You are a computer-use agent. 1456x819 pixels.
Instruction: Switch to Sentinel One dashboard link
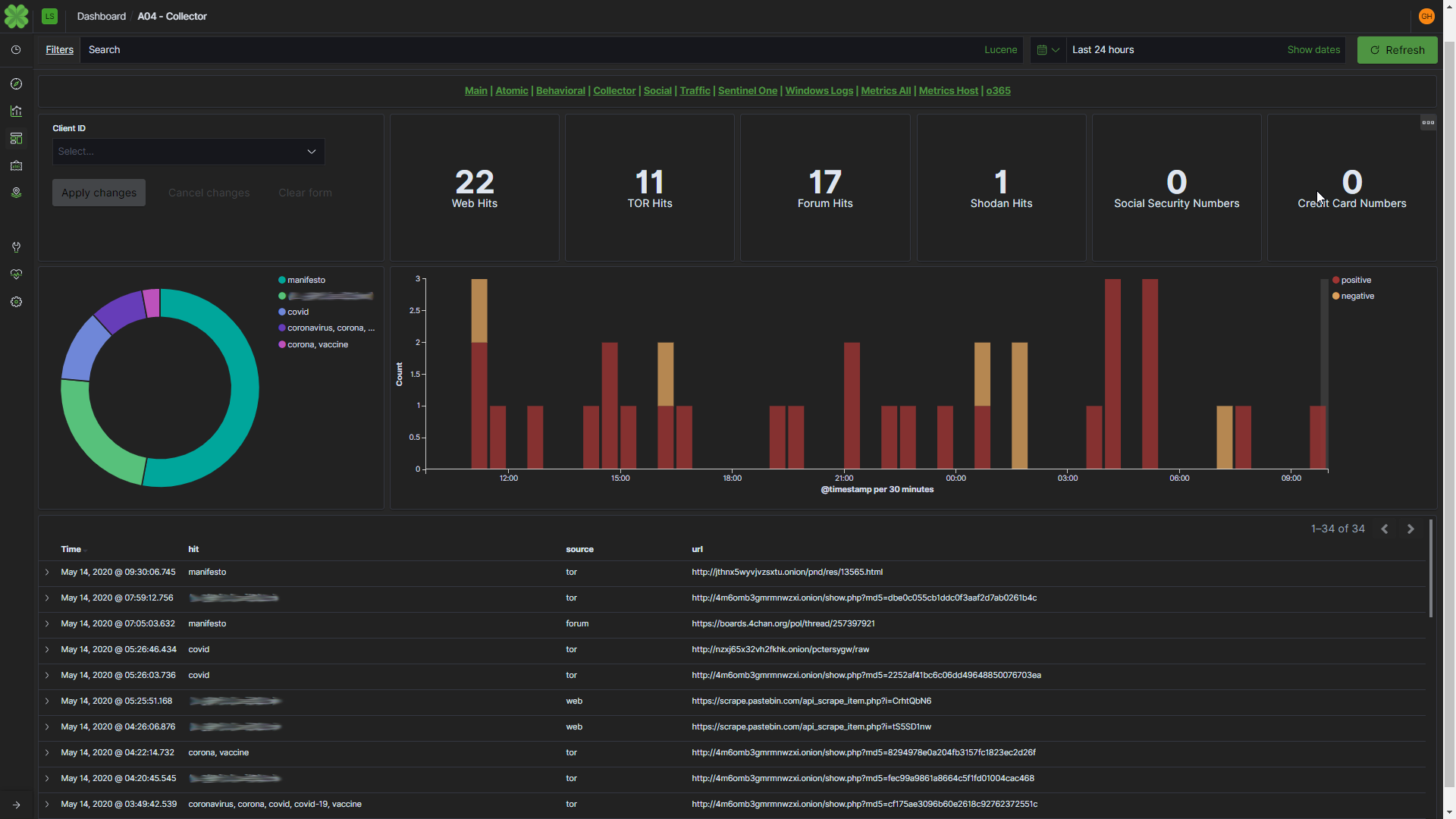pos(748,91)
